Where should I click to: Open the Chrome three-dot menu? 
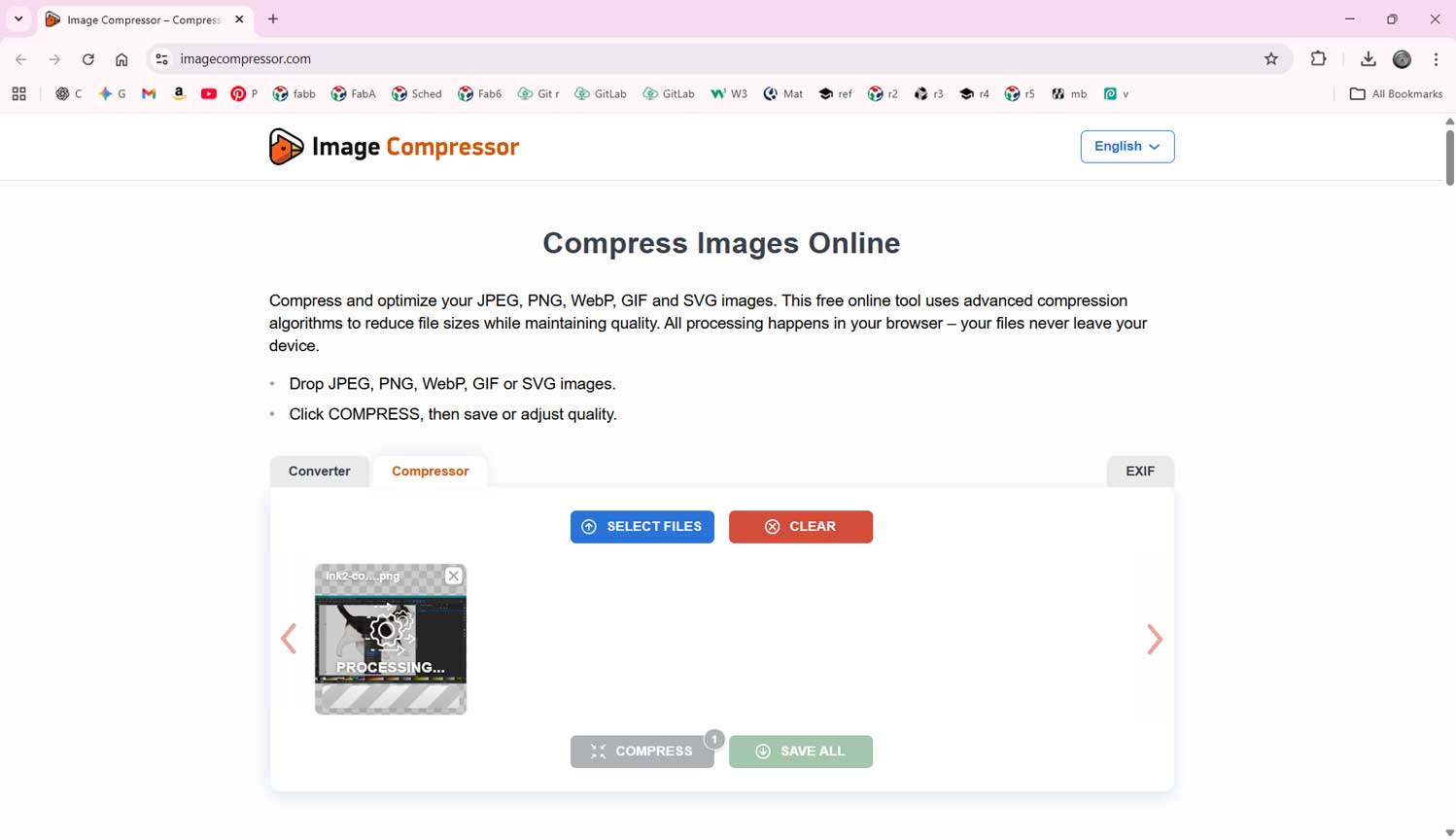1437,58
